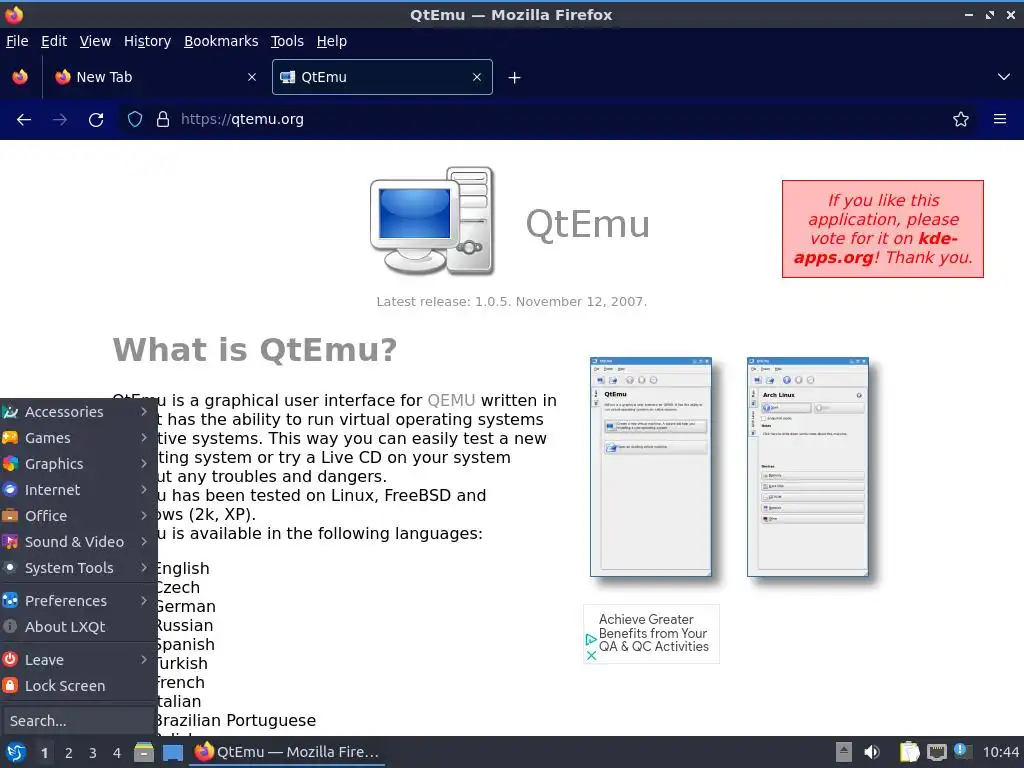Click the show desktop taskbar icon
1024x768 pixels.
pos(172,753)
